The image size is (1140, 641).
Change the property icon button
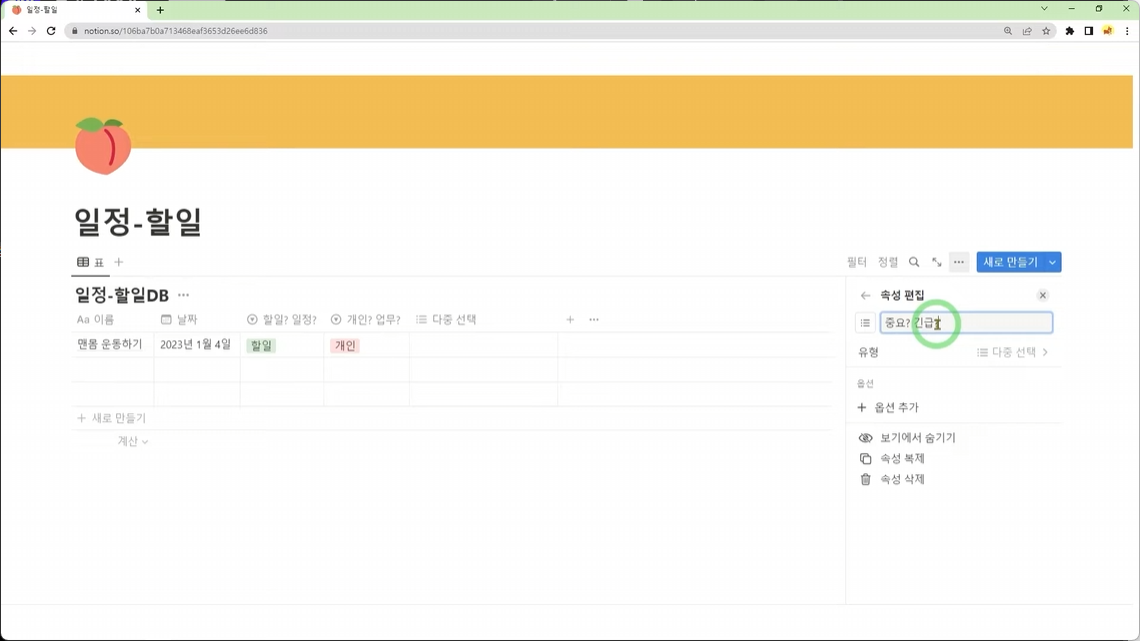pyautogui.click(x=865, y=323)
